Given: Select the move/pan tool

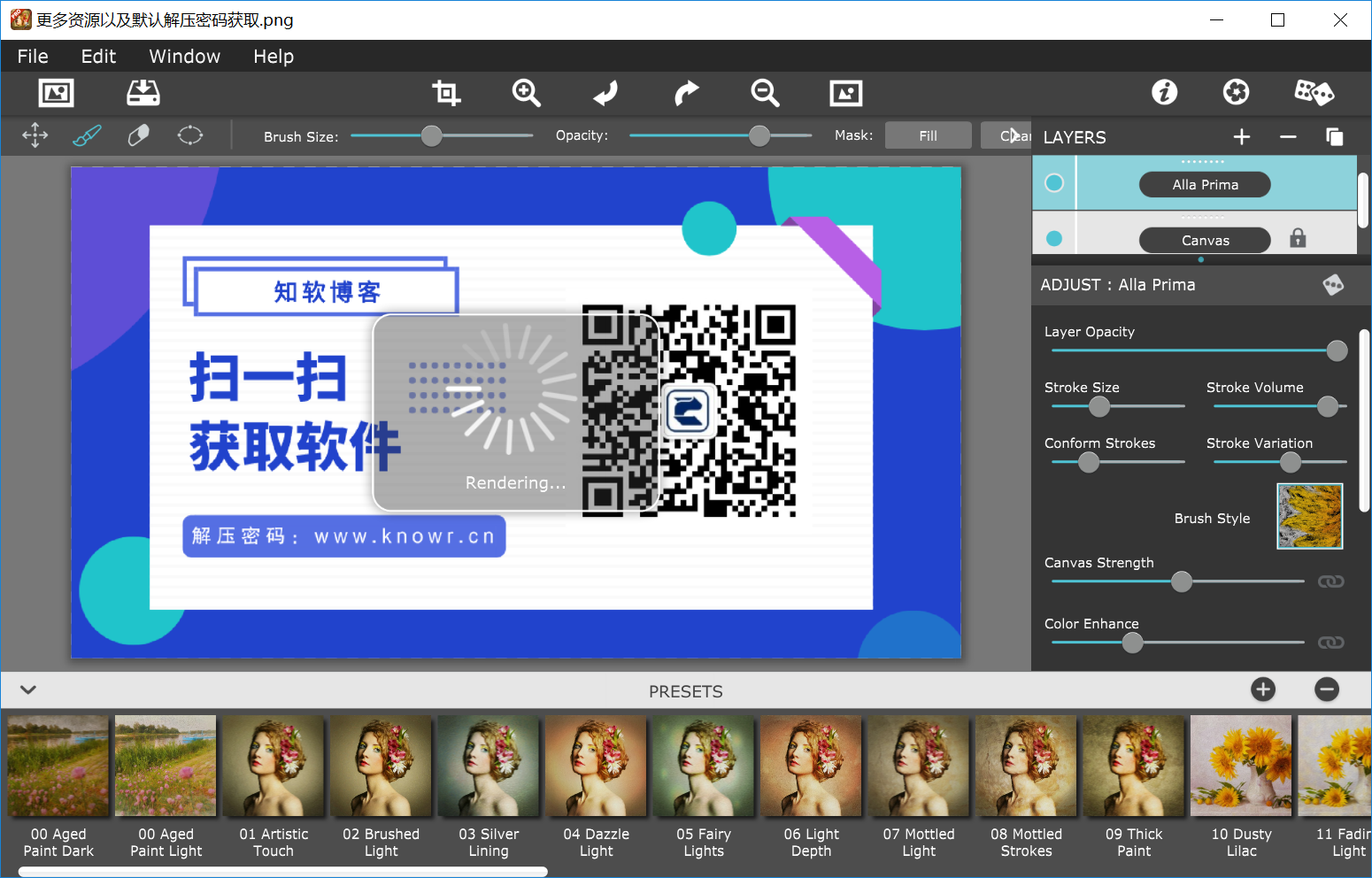Looking at the screenshot, I should [35, 135].
